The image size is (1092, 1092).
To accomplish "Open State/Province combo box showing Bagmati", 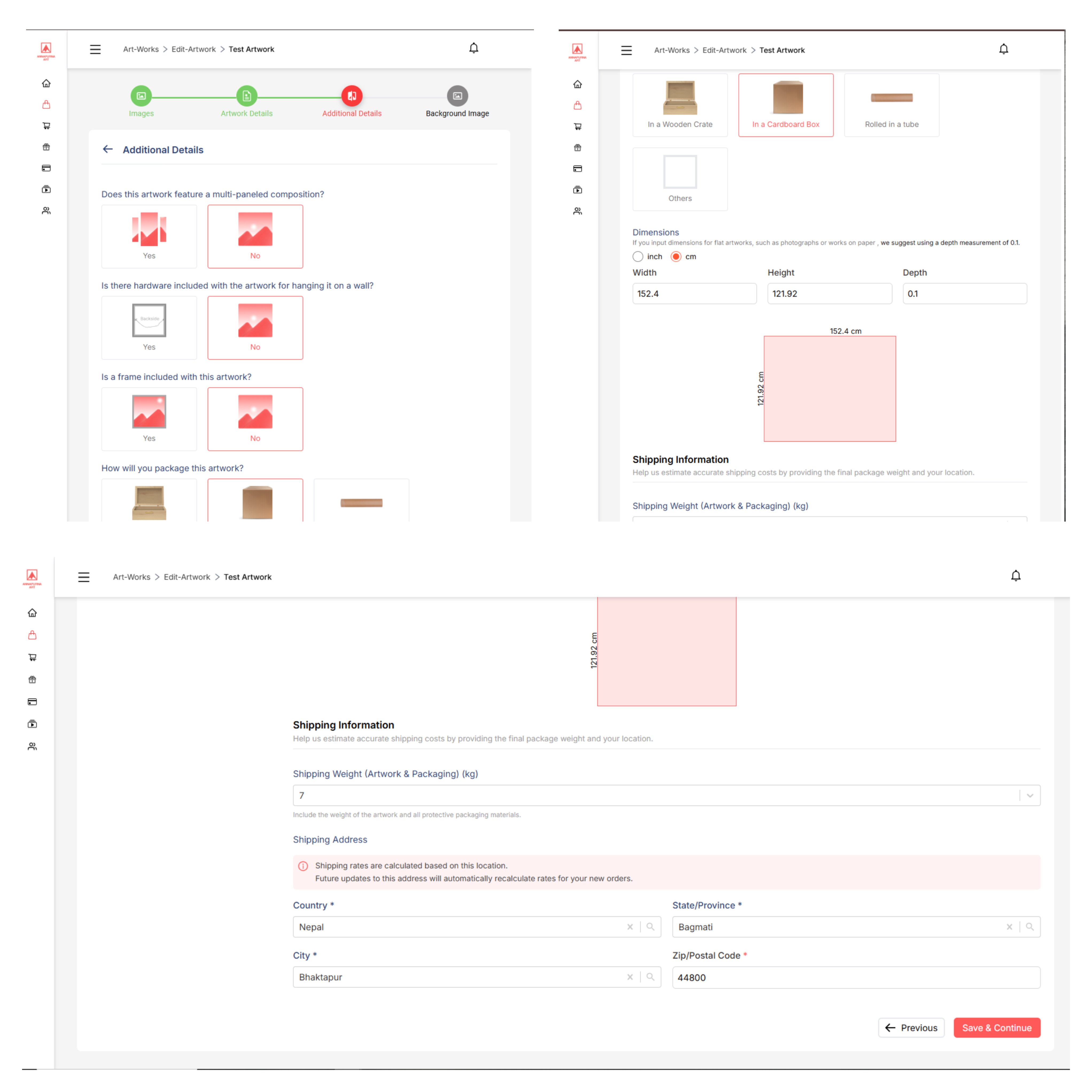I will pos(856,927).
